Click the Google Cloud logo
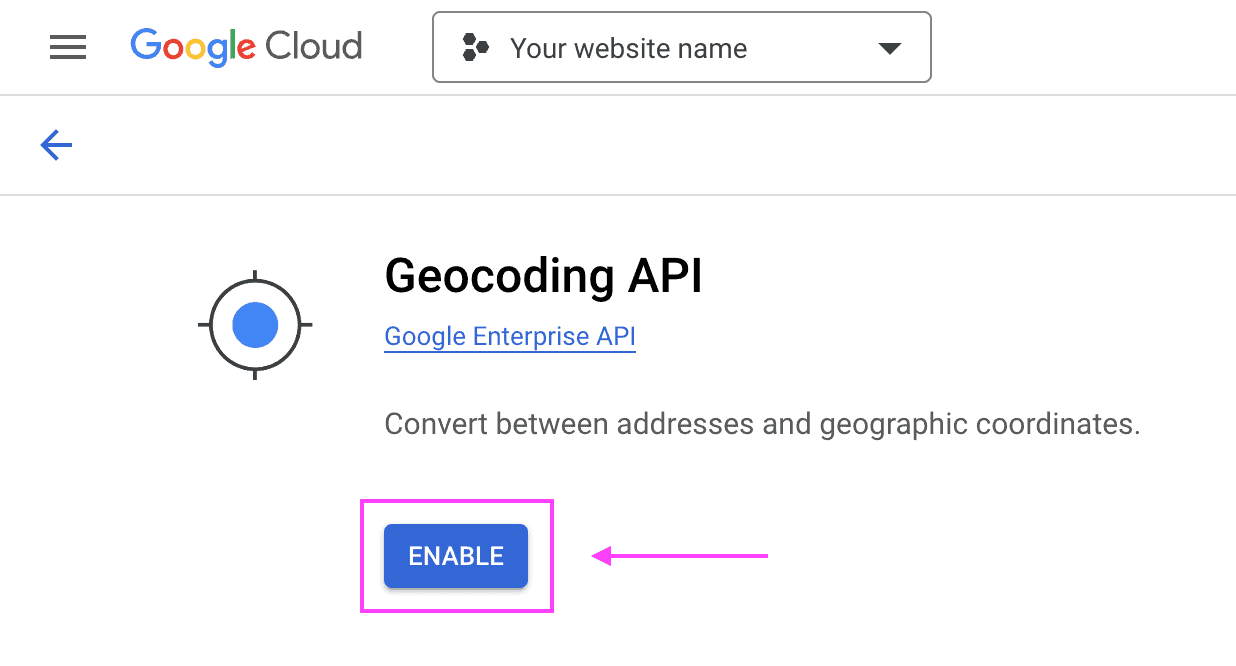Image resolution: width=1236 pixels, height=666 pixels. point(245,46)
